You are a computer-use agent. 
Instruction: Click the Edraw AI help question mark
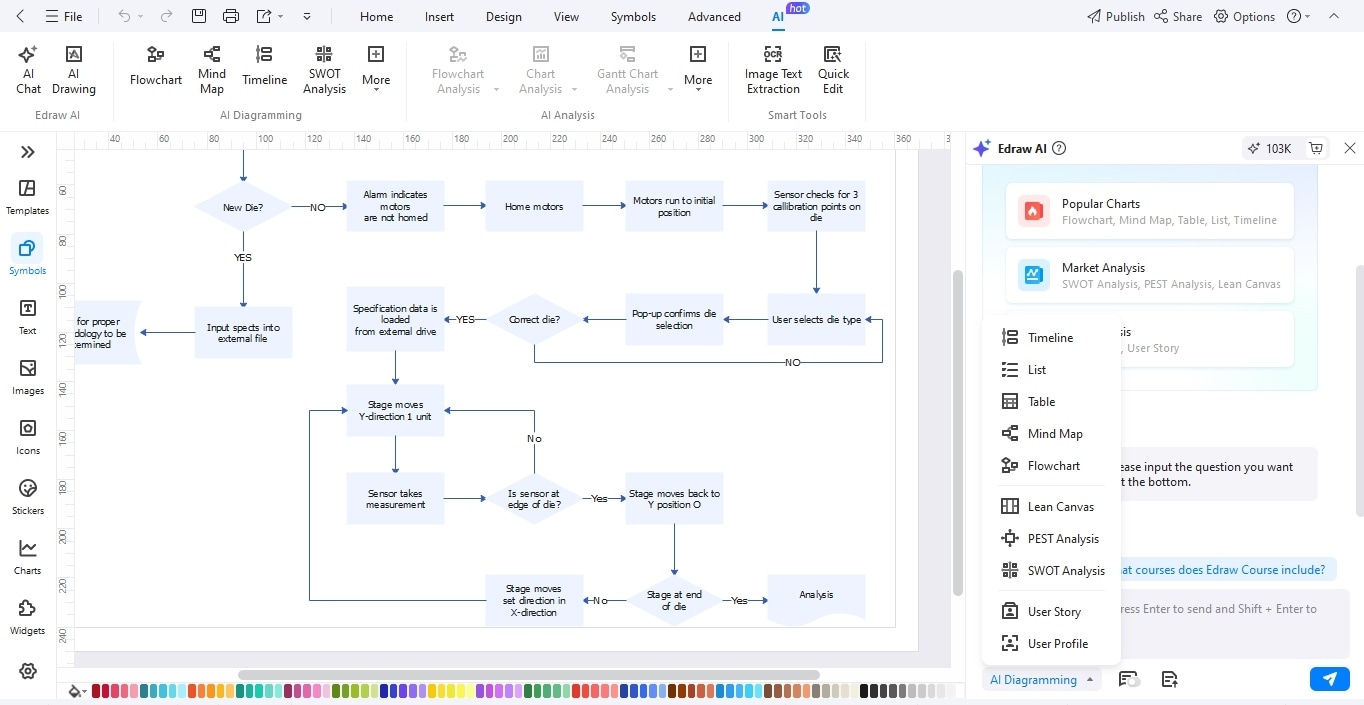coord(1059,148)
